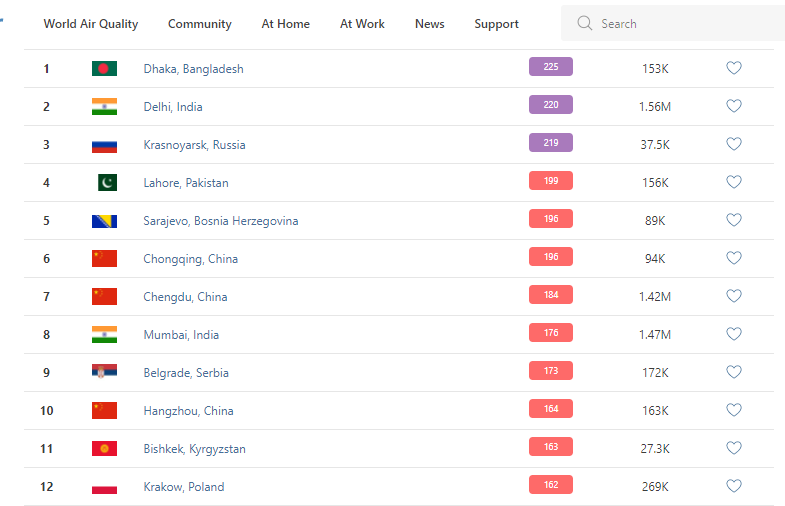The image size is (785, 506).
Task: Click the Bangladesh flag icon
Action: pyautogui.click(x=104, y=69)
